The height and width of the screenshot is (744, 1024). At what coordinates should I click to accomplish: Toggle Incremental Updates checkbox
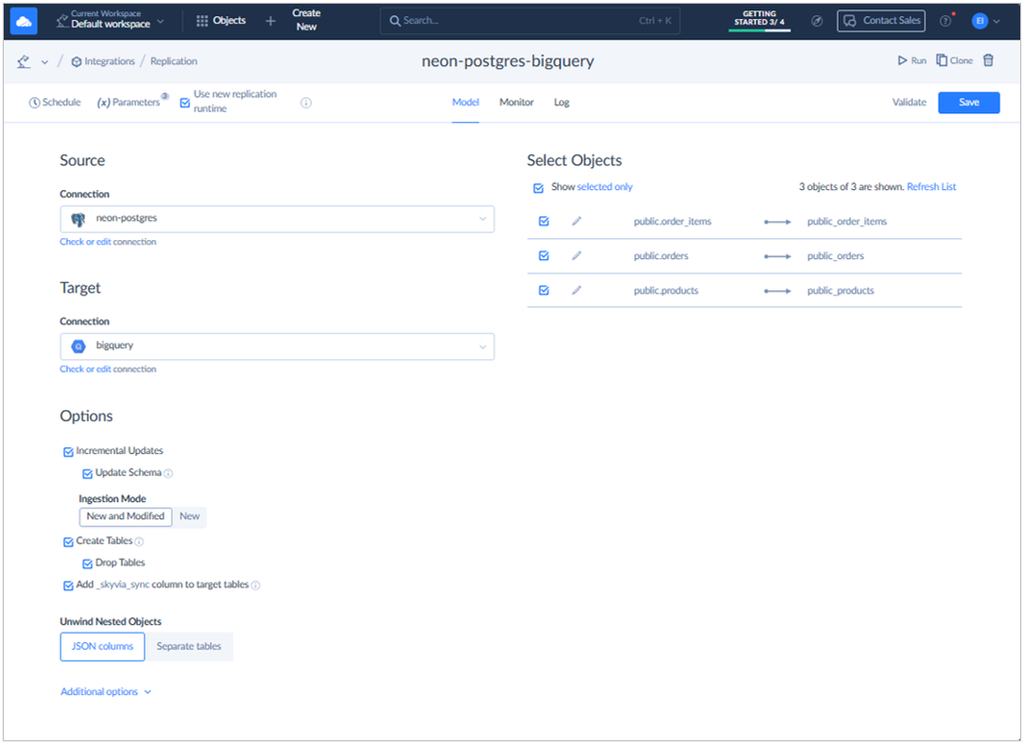68,452
